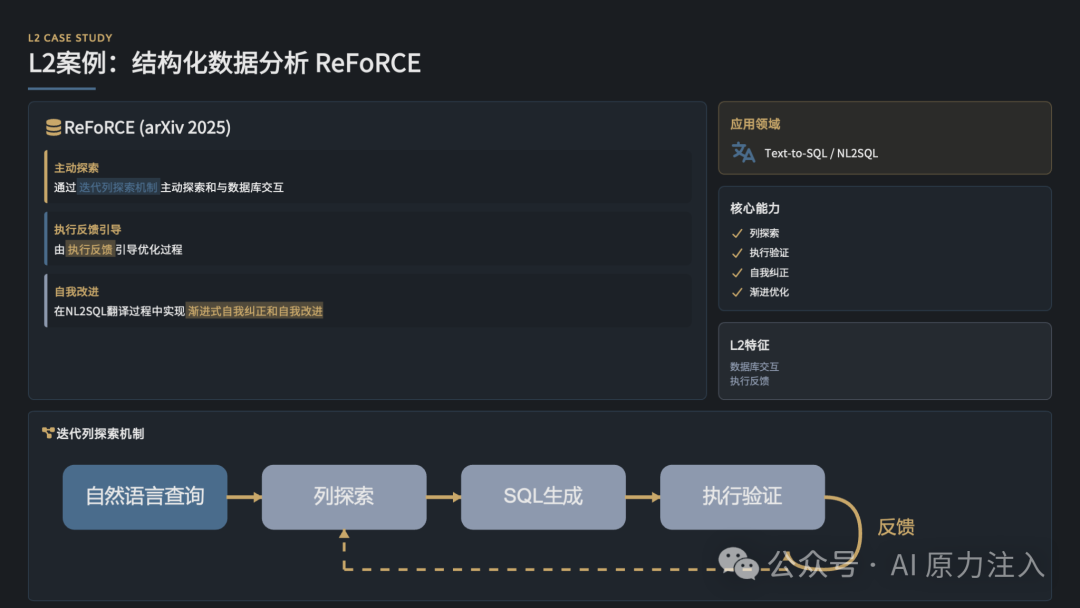The width and height of the screenshot is (1080, 608).
Task: Click the database icon beside ReFoRCE heading
Action: (x=53, y=127)
